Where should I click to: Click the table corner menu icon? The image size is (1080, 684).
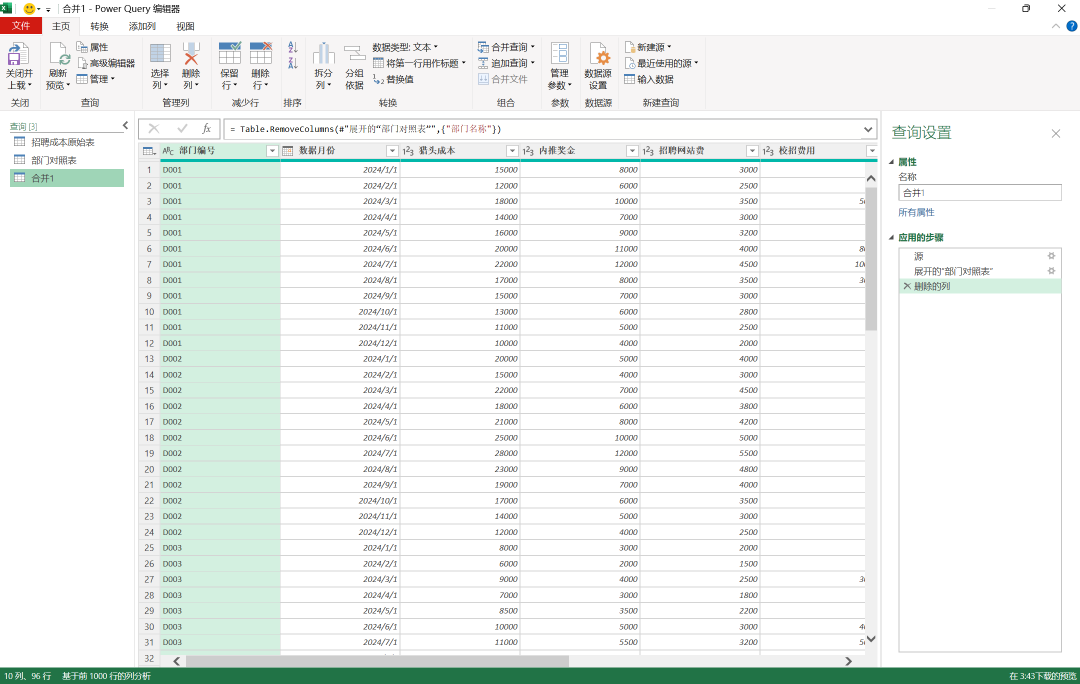tap(149, 151)
